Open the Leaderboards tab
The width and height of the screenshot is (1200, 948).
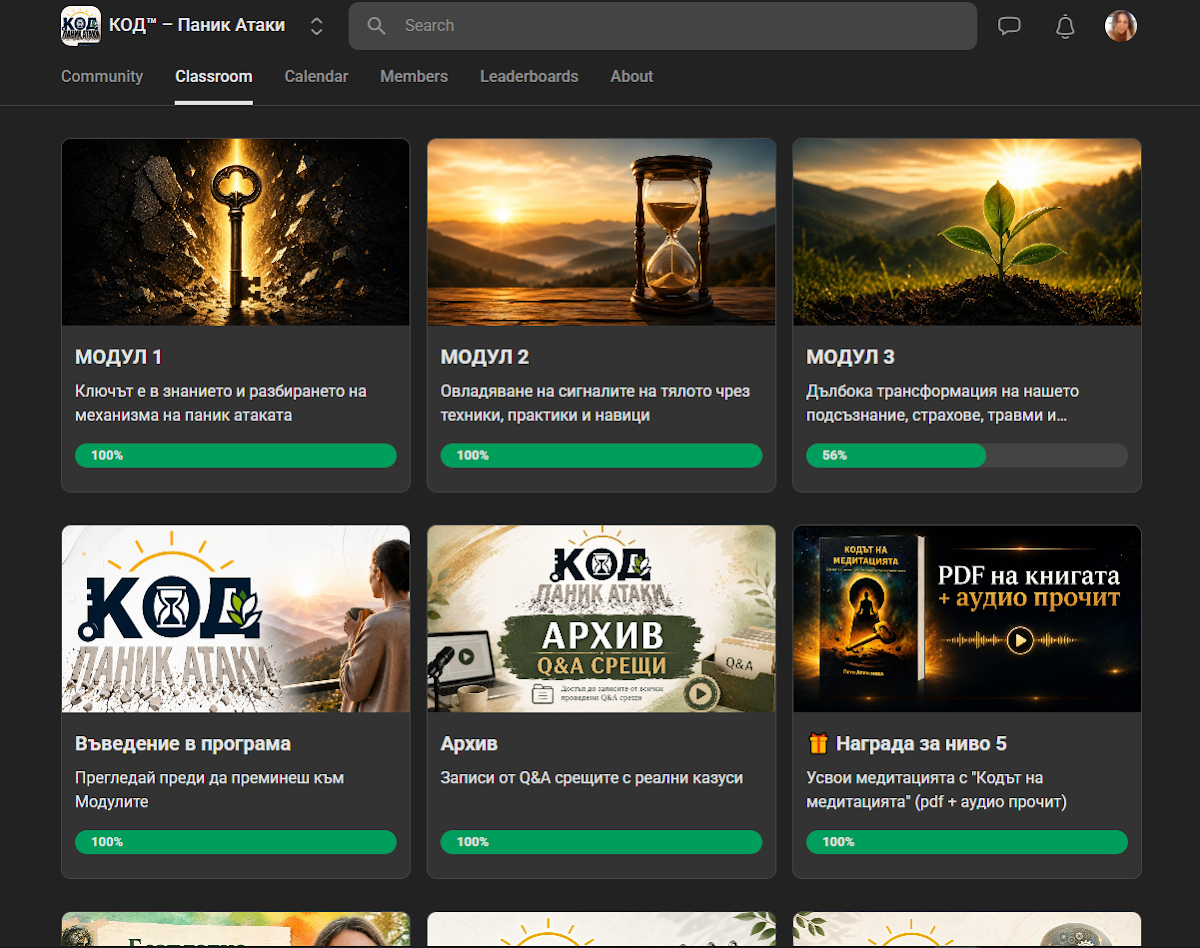click(529, 76)
